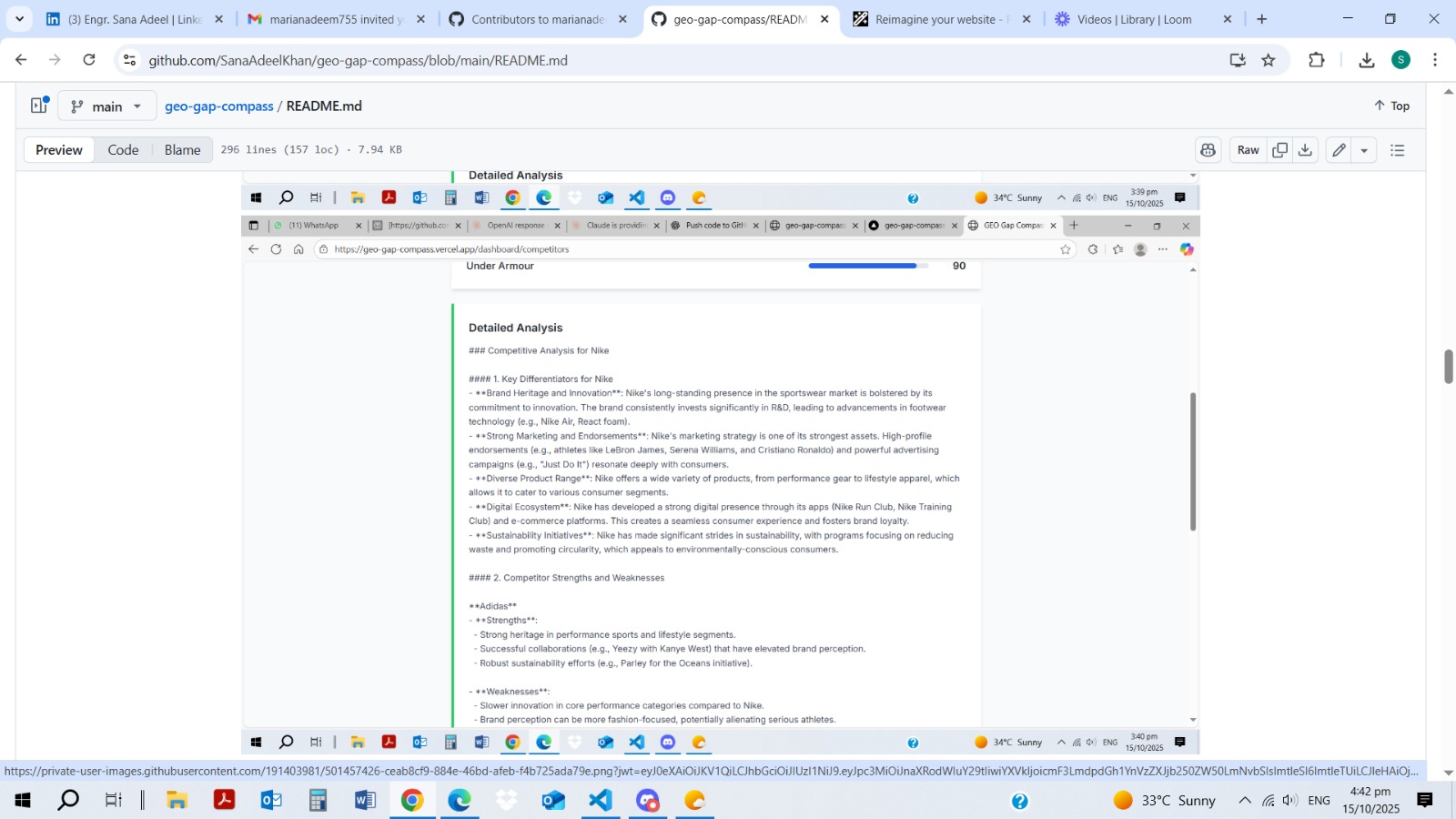Open the volume control in tray
Viewport: 1456px width, 819px height.
pyautogui.click(x=1289, y=801)
